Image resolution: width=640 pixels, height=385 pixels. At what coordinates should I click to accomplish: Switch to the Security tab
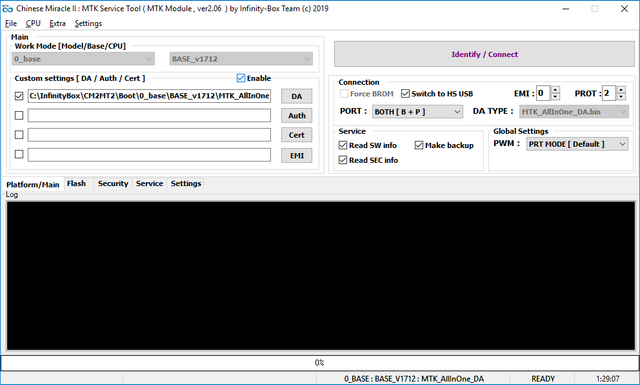click(113, 184)
